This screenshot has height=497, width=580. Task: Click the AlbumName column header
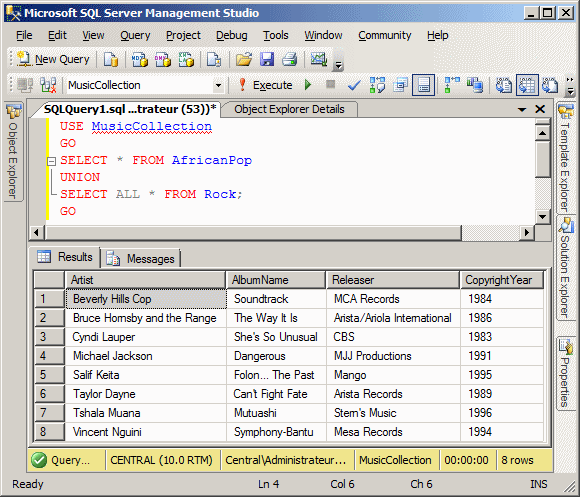click(x=276, y=280)
